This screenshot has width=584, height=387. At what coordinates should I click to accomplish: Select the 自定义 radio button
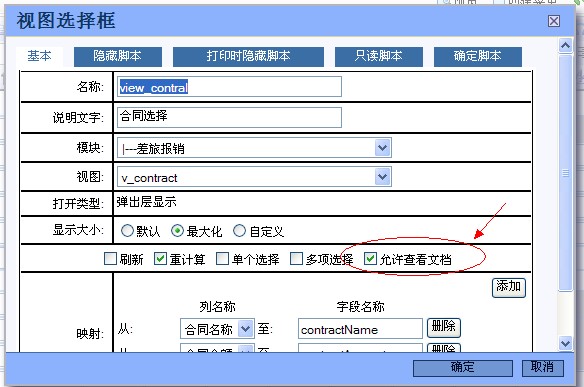239,231
